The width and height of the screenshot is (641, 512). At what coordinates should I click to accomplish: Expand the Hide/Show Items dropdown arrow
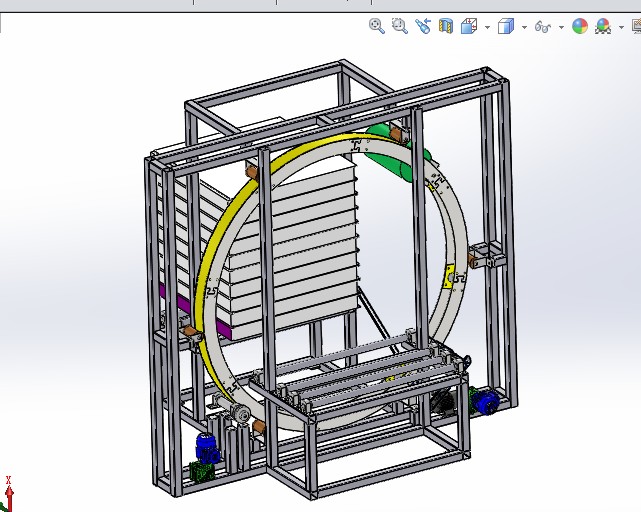[x=561, y=27]
